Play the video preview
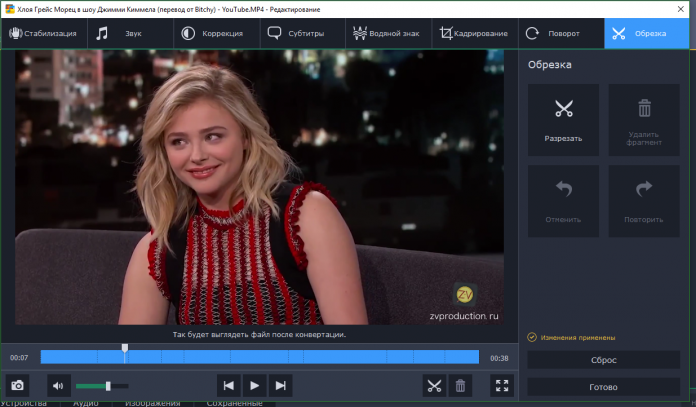This screenshot has width=696, height=407. coord(255,385)
